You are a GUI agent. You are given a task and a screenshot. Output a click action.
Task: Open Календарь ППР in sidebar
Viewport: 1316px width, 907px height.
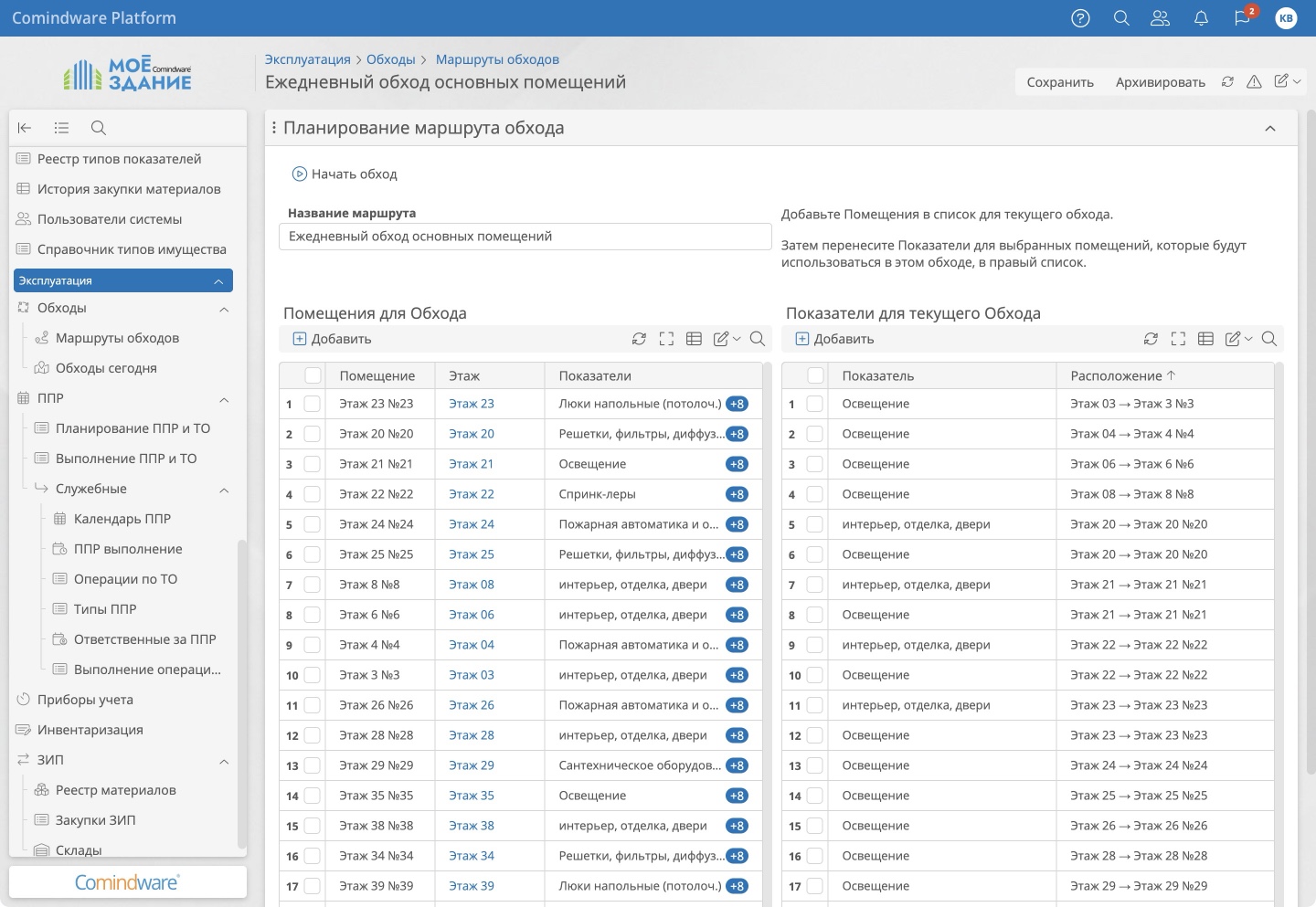pos(122,519)
